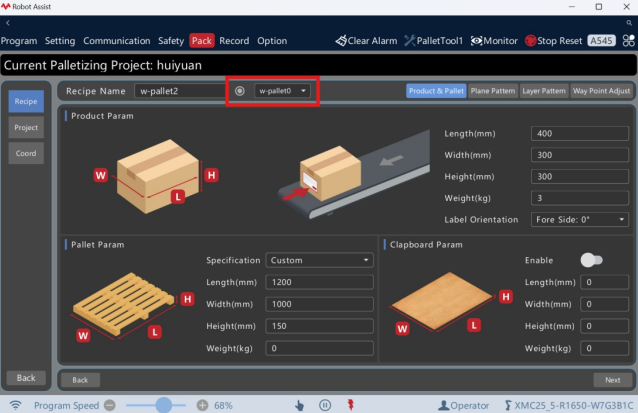Click the pallet Length field showing 1200
638x413 pixels.
click(319, 282)
